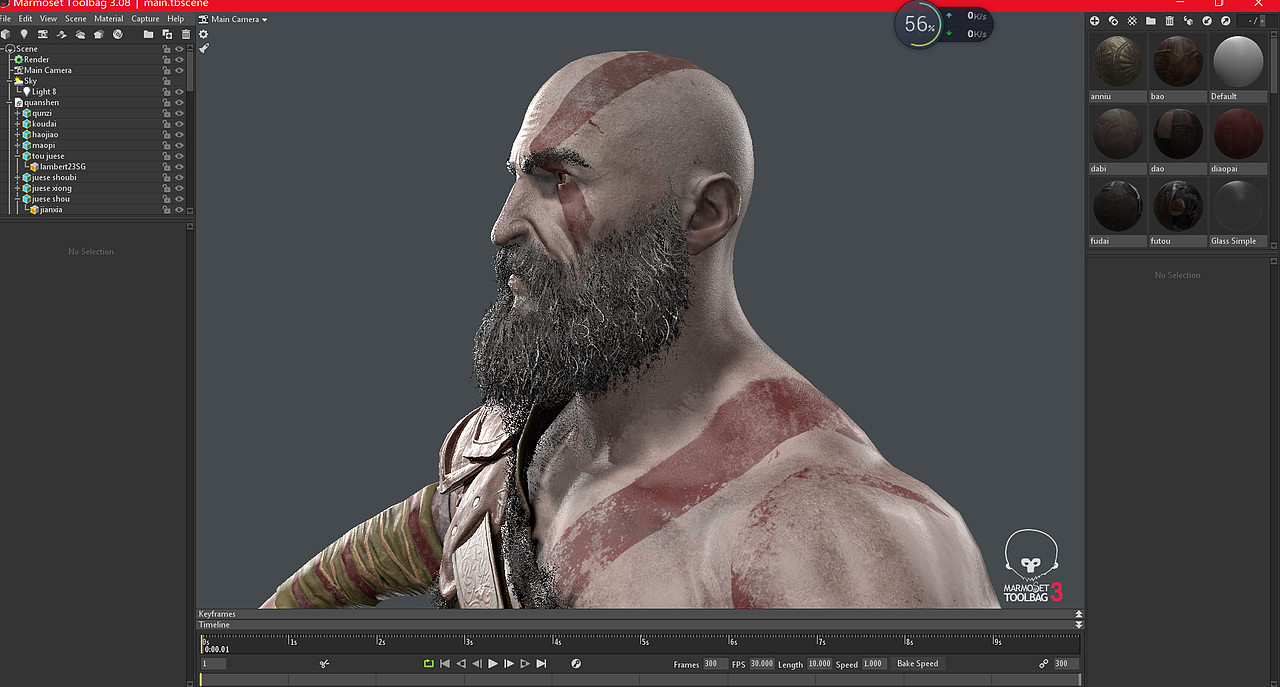Step forward one frame
The height and width of the screenshot is (687, 1280).
[509, 664]
